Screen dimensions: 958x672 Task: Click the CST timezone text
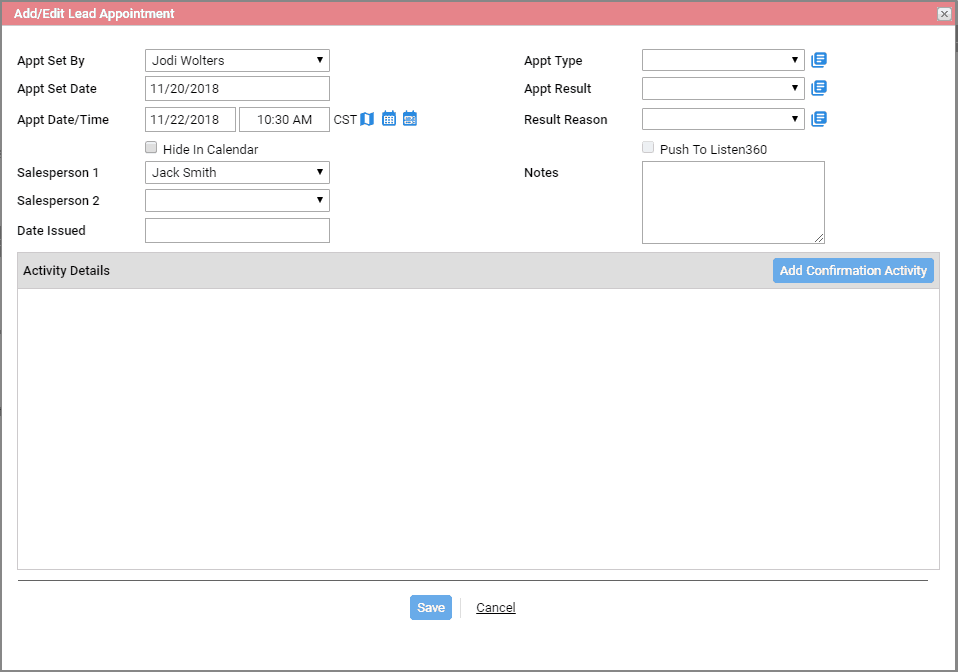tap(345, 120)
